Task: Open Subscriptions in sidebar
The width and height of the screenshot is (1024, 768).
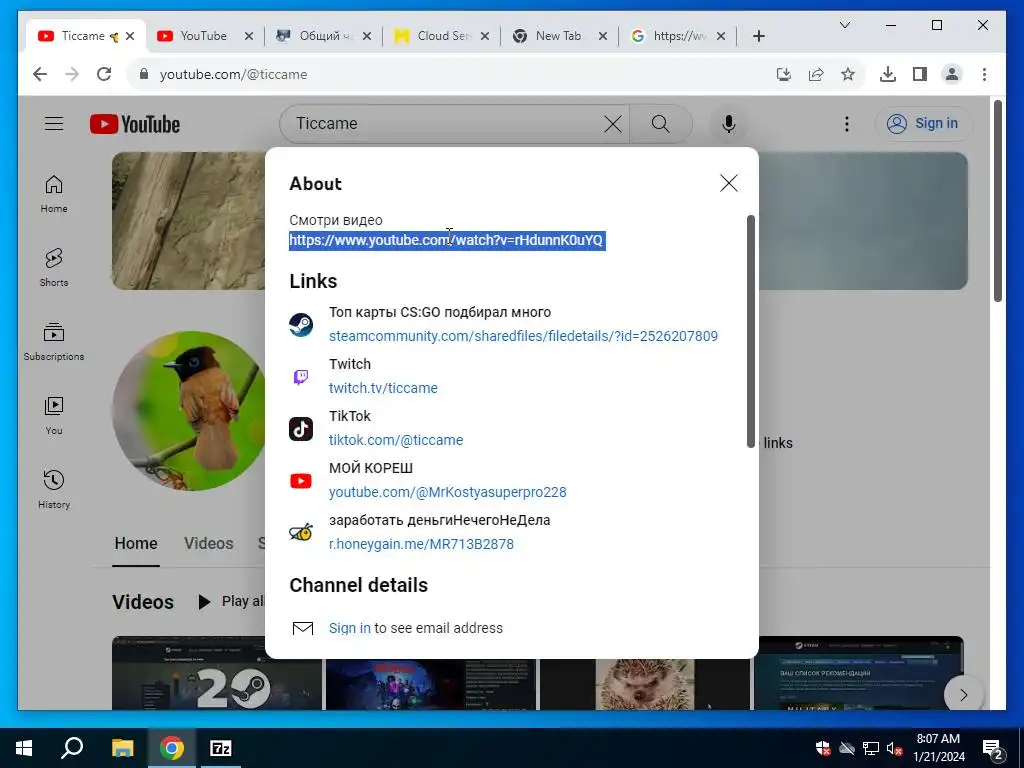Action: [x=54, y=342]
